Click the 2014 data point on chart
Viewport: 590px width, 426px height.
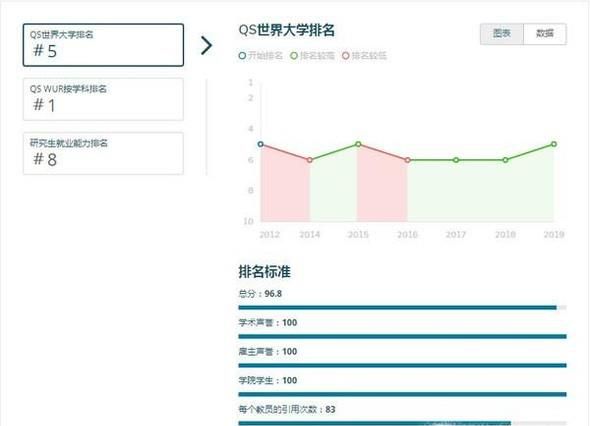[310, 160]
